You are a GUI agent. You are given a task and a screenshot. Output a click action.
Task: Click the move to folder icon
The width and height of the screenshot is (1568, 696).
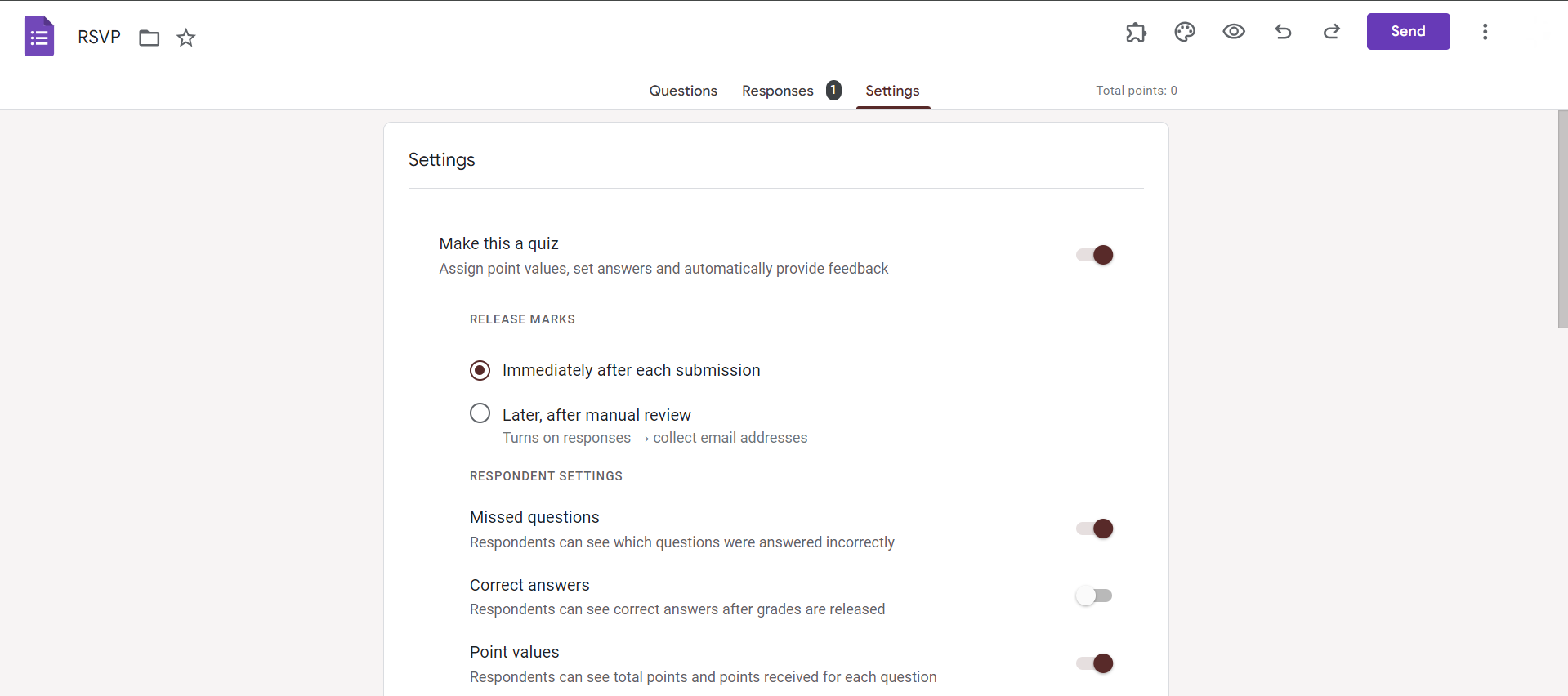click(x=149, y=38)
